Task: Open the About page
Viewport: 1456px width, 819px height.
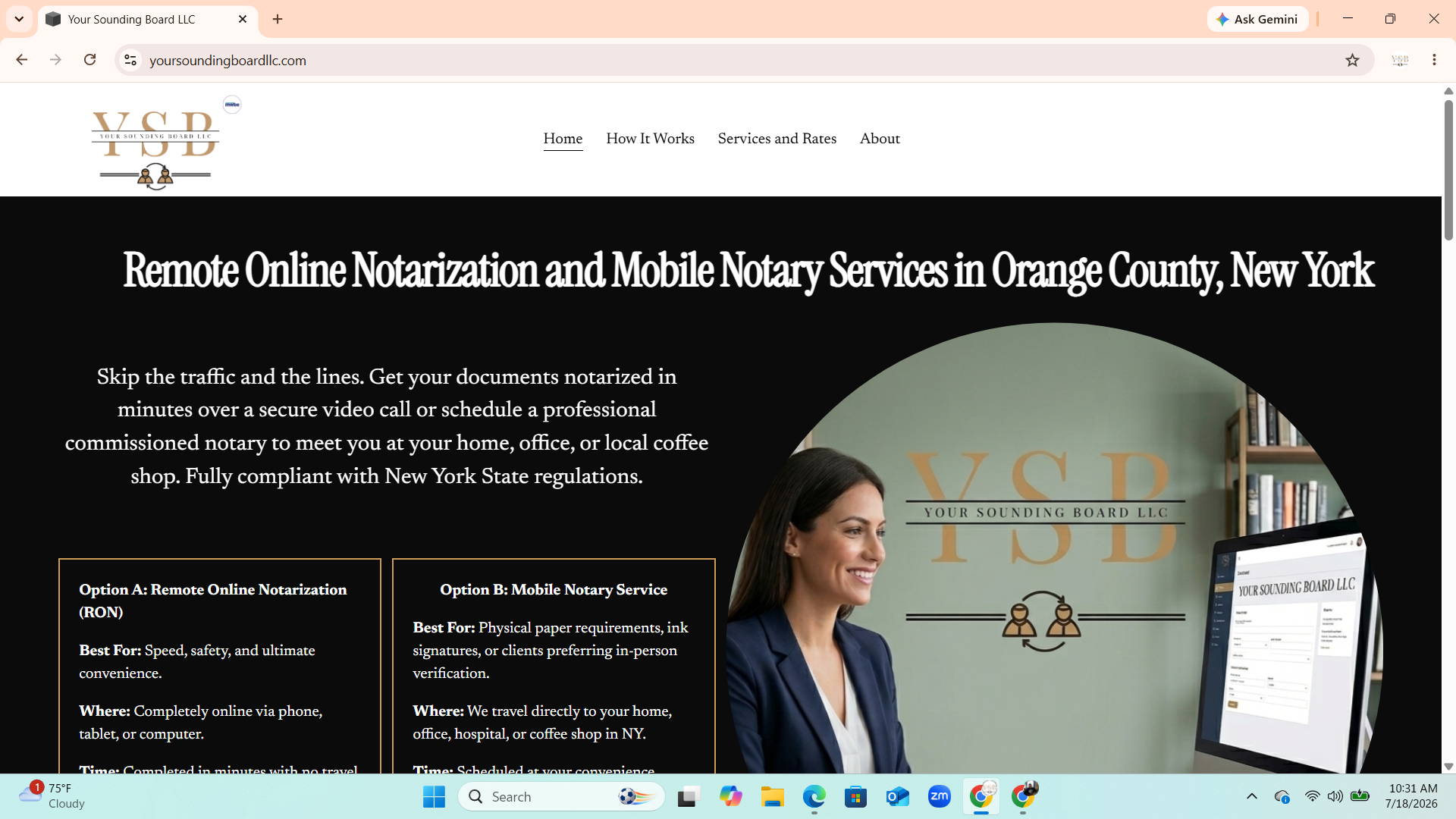Action: [x=880, y=139]
